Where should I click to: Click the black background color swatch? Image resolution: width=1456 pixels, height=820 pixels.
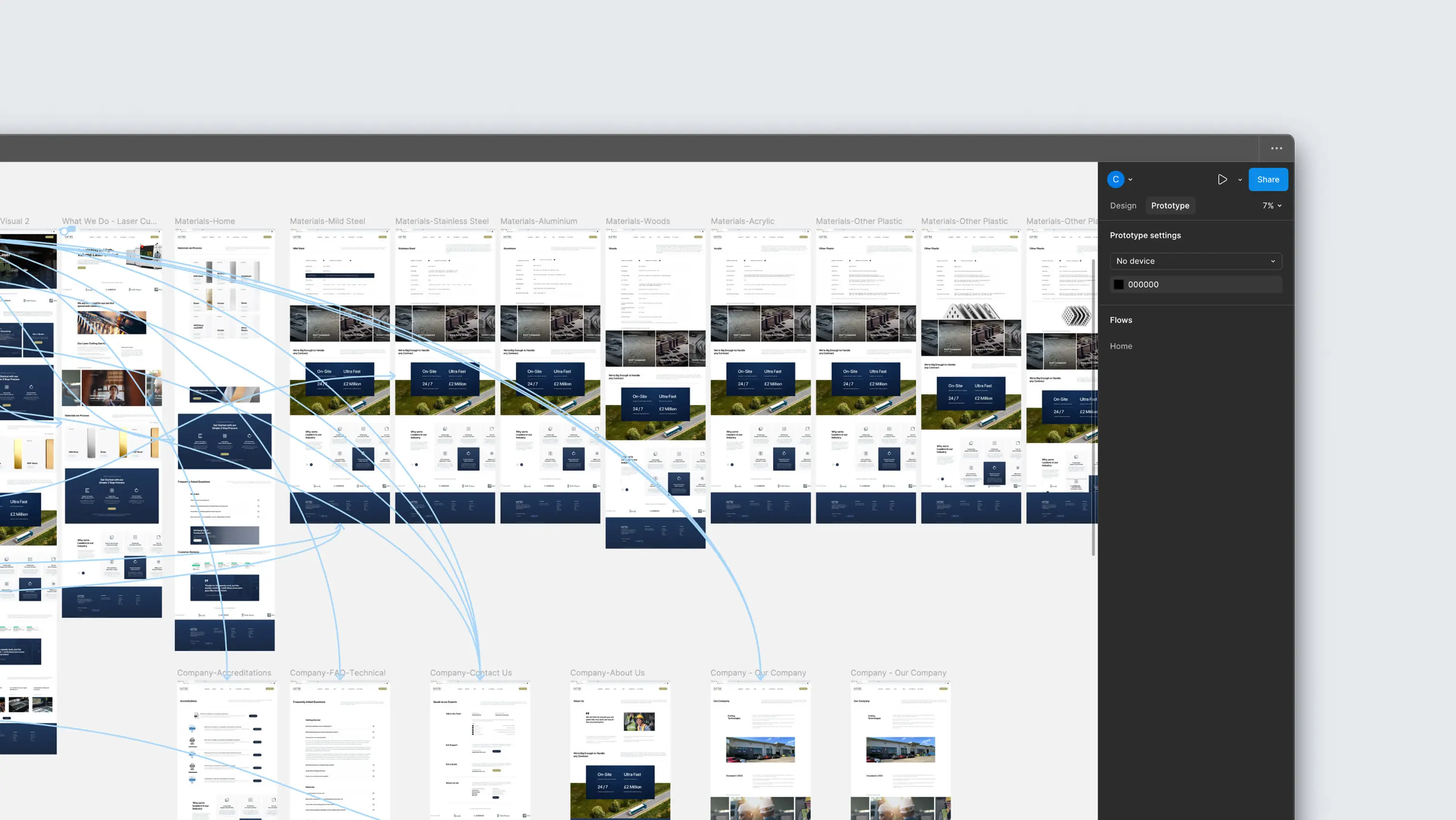click(x=1118, y=285)
